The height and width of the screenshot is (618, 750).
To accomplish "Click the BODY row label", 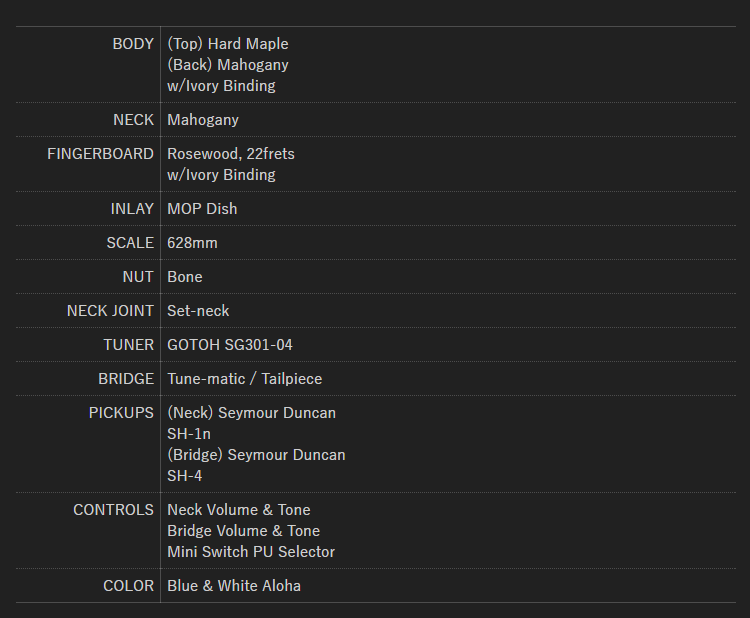I will (x=132, y=44).
